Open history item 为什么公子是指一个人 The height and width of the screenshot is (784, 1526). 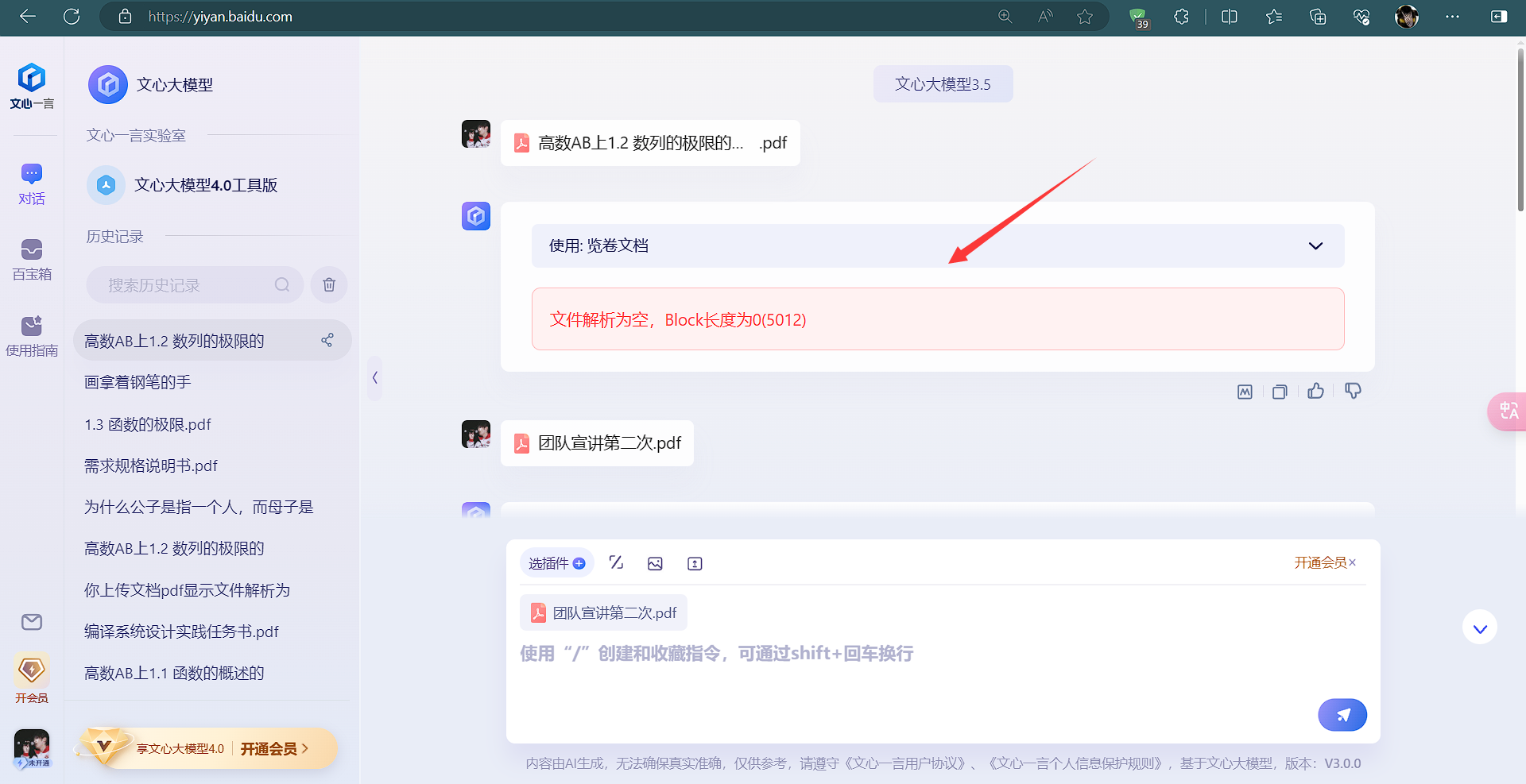199,507
